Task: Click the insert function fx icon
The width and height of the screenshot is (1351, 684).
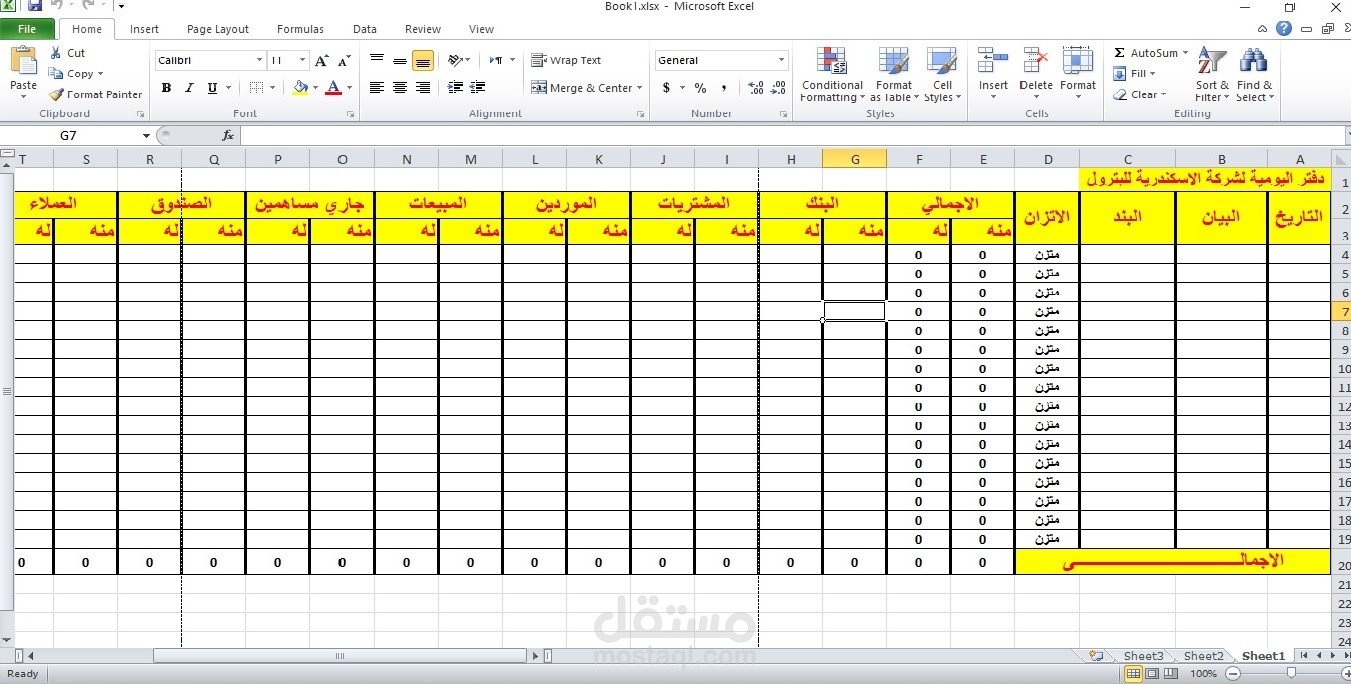Action: tap(228, 135)
